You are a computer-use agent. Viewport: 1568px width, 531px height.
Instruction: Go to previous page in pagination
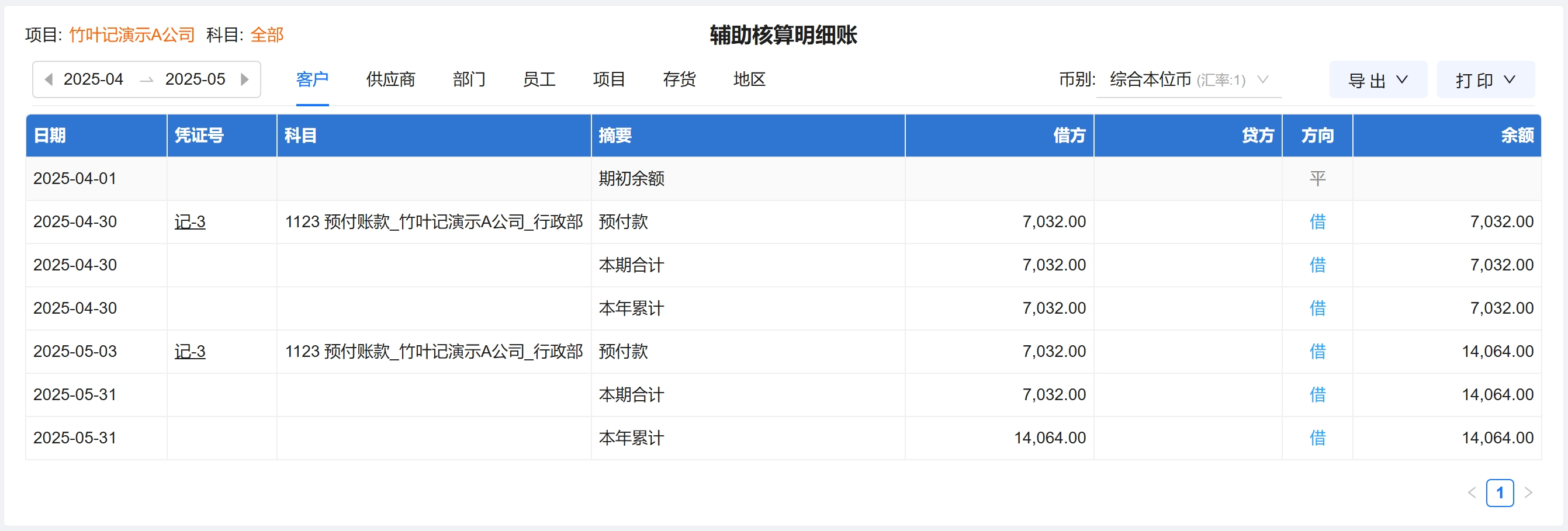pos(1472,492)
